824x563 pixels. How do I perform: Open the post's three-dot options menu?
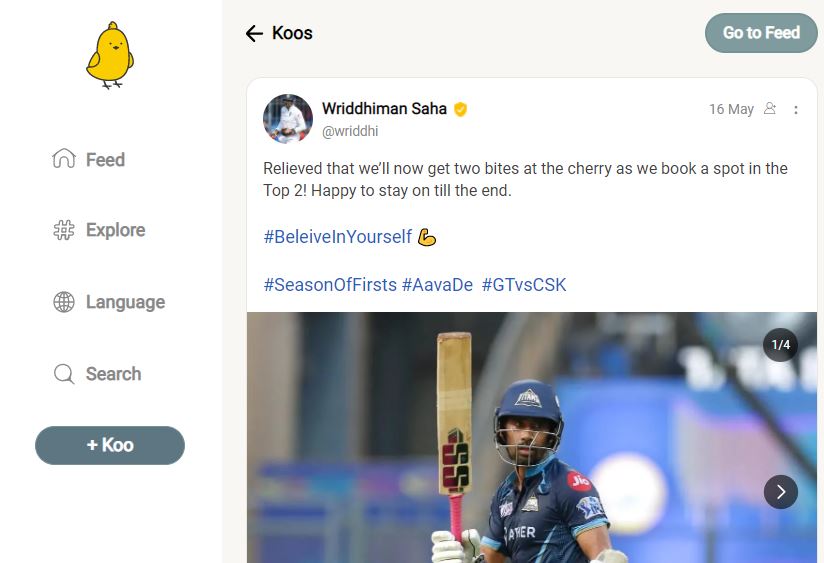(x=796, y=110)
